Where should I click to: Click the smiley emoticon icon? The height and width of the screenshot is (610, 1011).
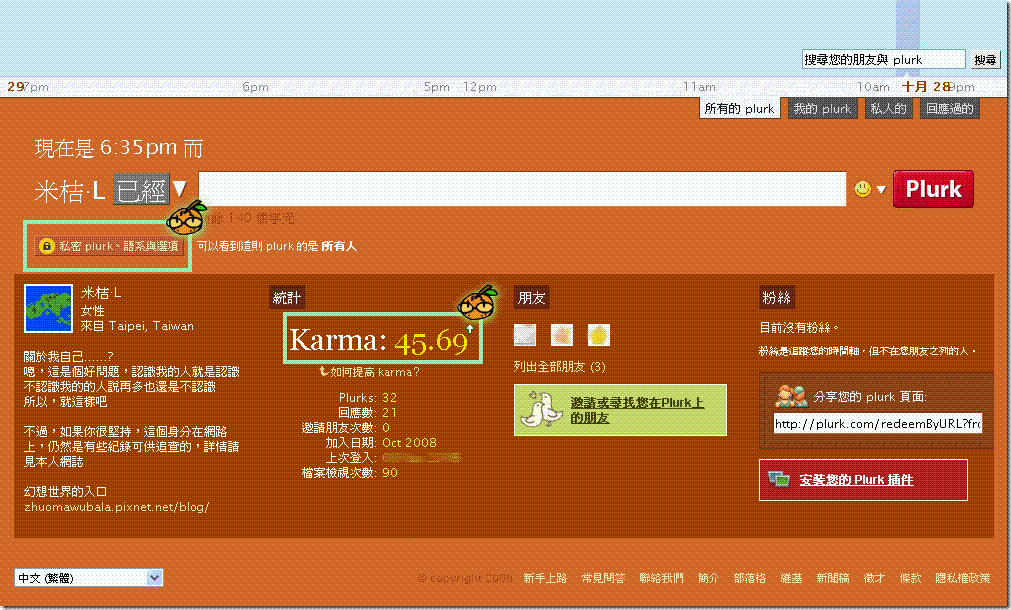coord(862,189)
